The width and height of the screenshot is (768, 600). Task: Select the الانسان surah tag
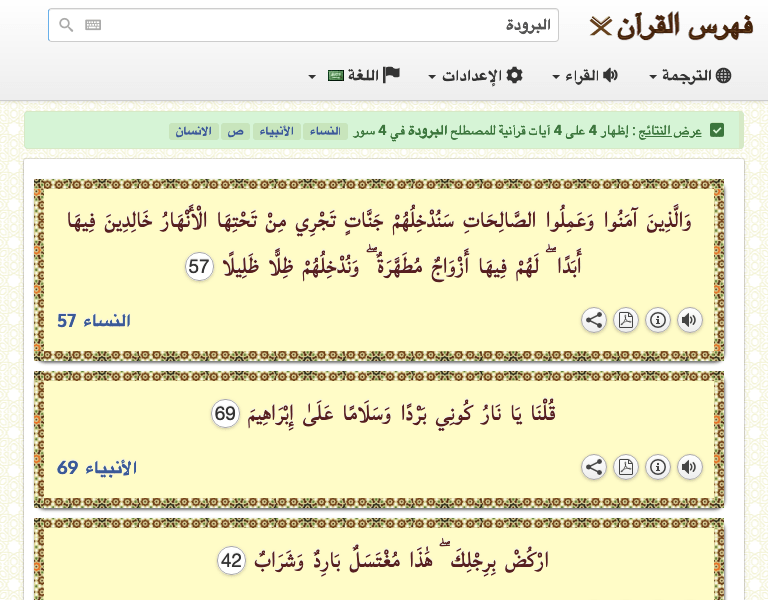coord(191,131)
